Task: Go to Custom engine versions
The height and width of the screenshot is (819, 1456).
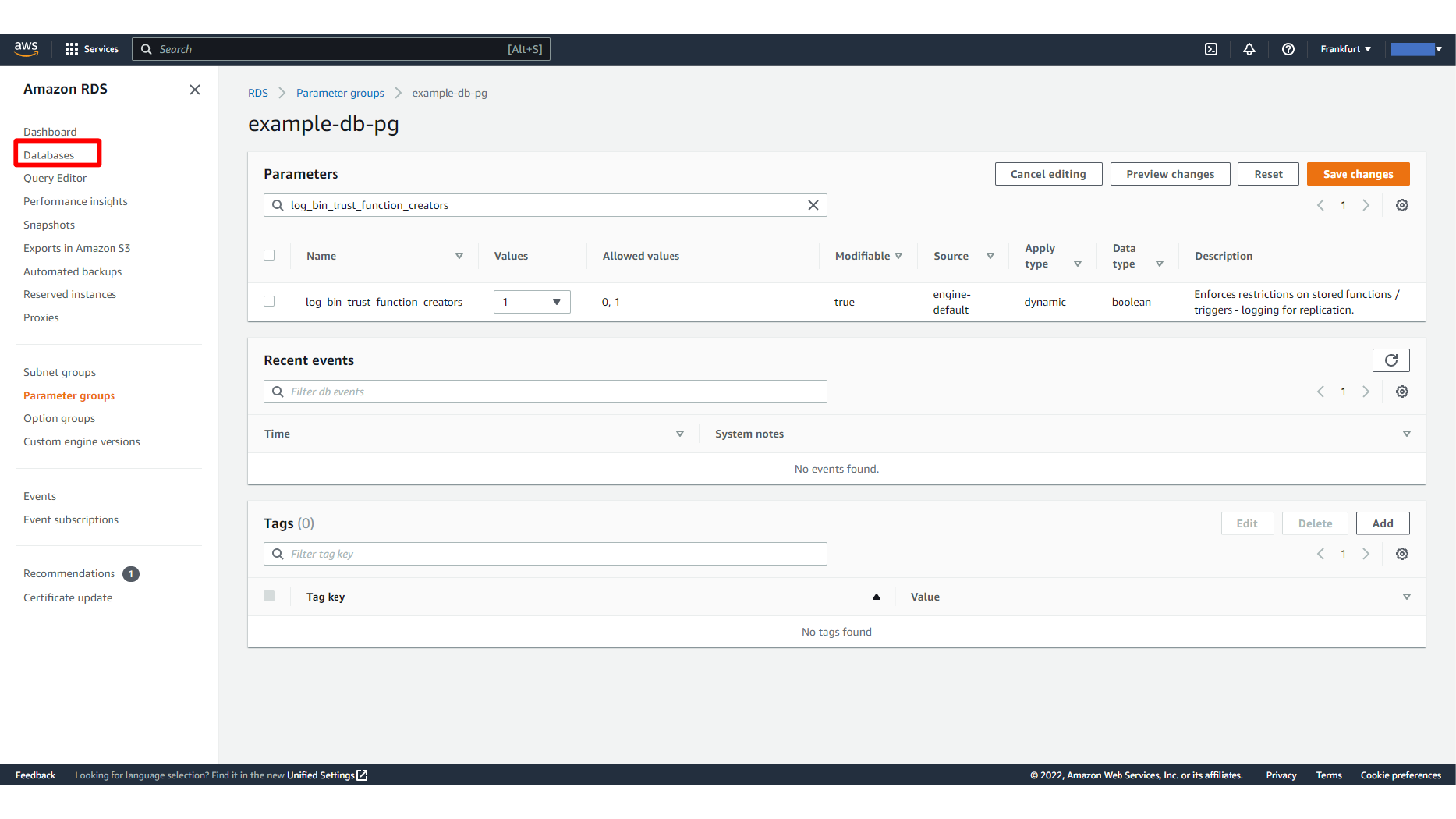Action: pyautogui.click(x=82, y=441)
